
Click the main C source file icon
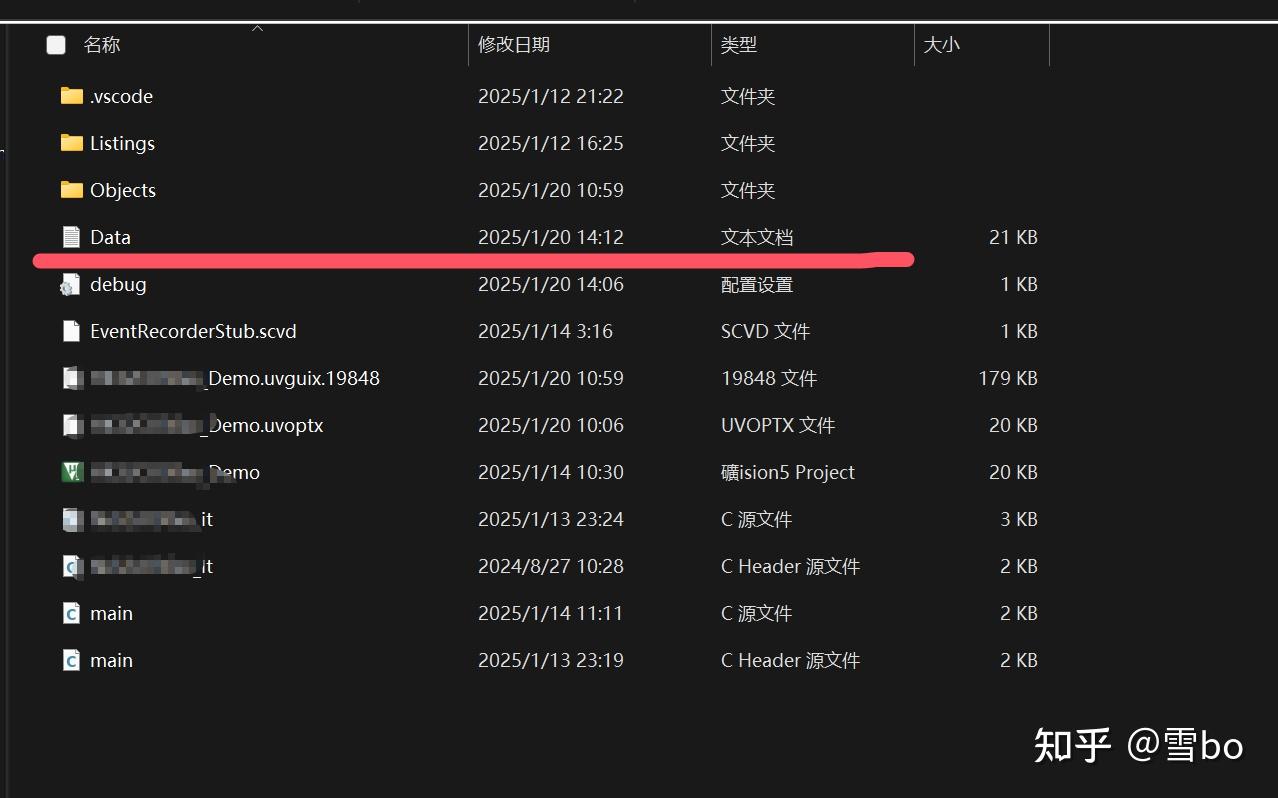click(x=71, y=613)
